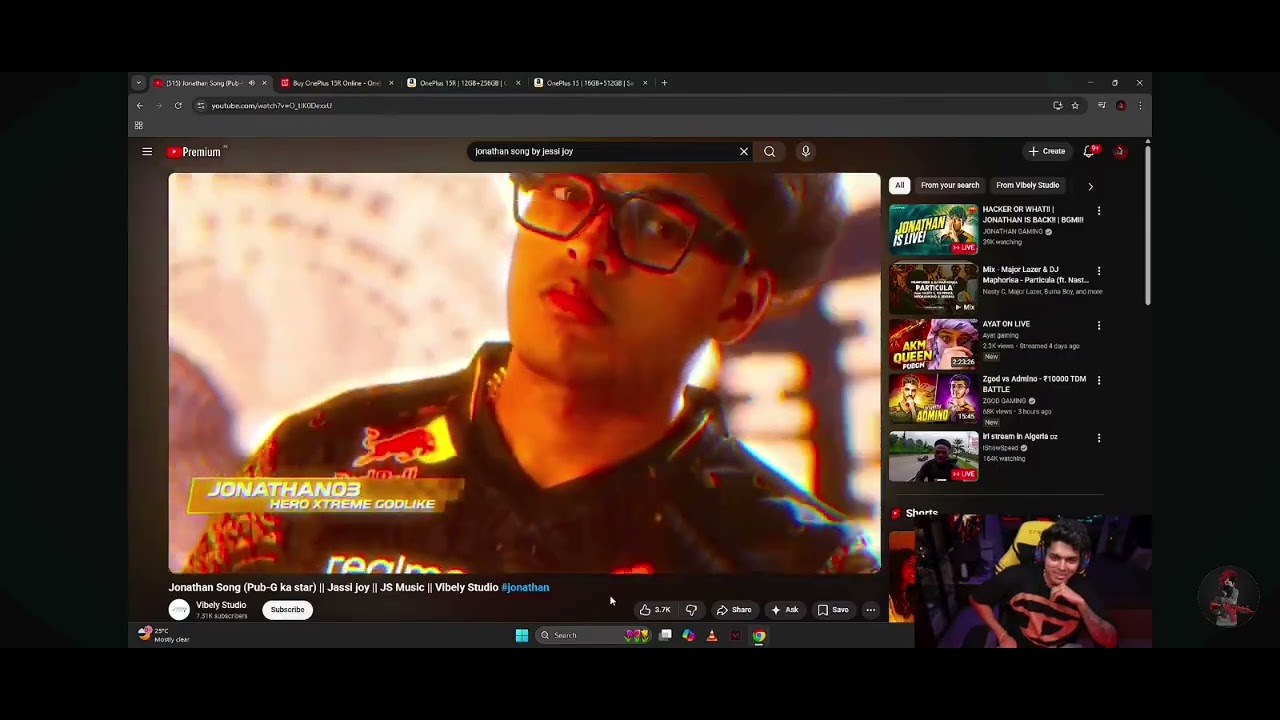The image size is (1280, 720).
Task: Like the video with the thumbs up
Action: 655,610
